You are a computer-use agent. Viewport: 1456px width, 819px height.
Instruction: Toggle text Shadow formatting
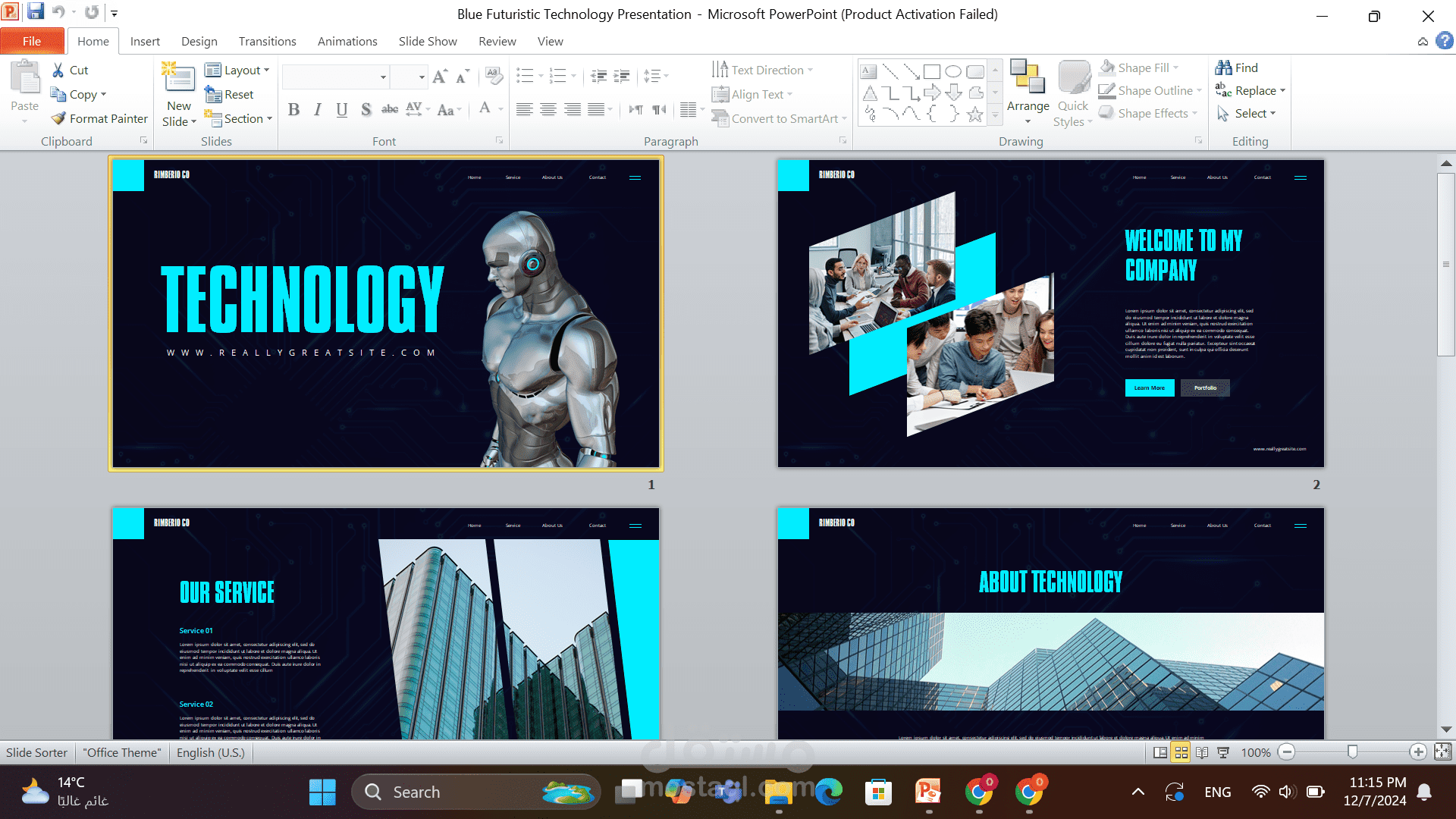(x=366, y=110)
